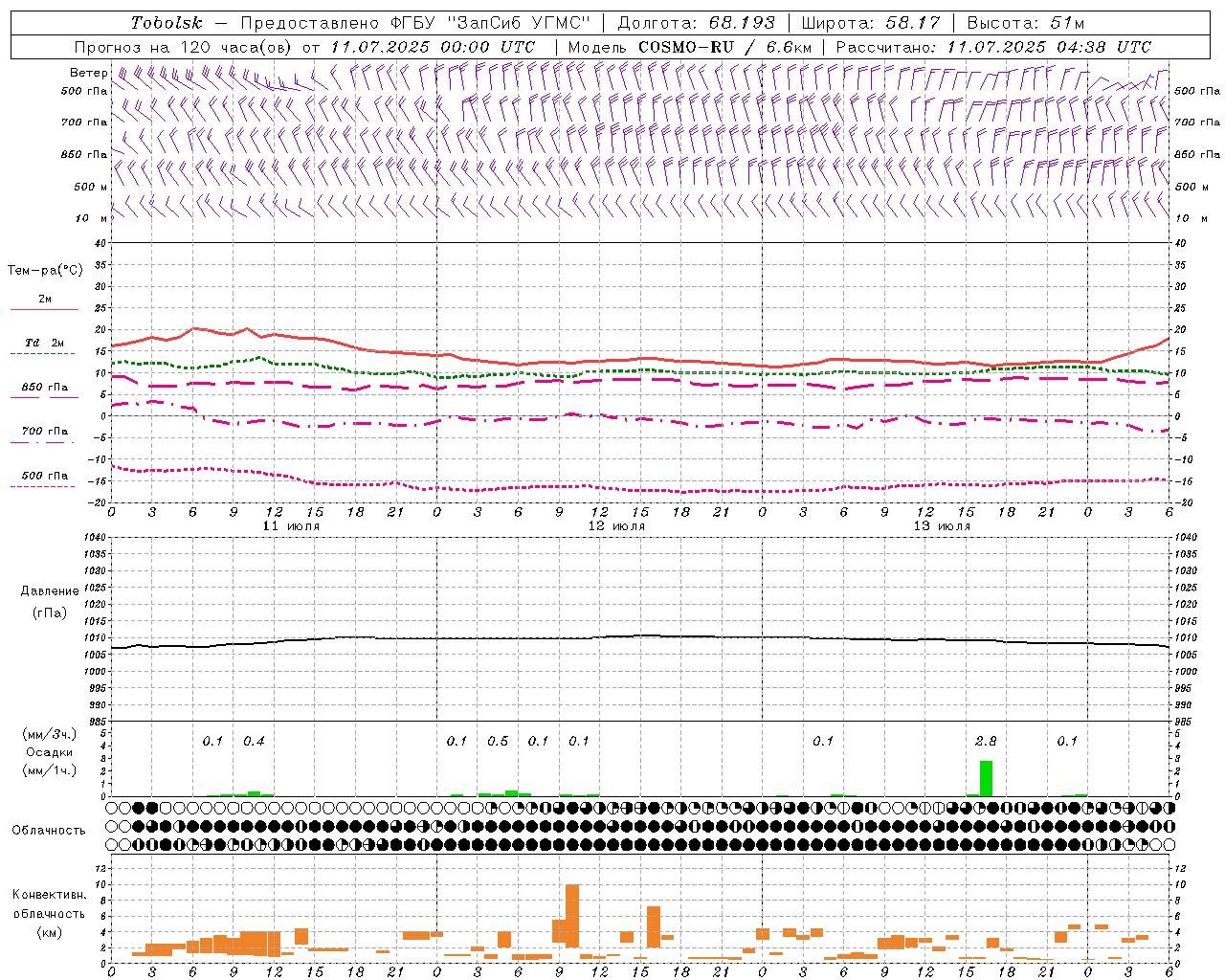Viewport: 1225px width, 980px height.
Task: Click the '(мм/3ч.)' precipitation units label
Action: [50, 734]
